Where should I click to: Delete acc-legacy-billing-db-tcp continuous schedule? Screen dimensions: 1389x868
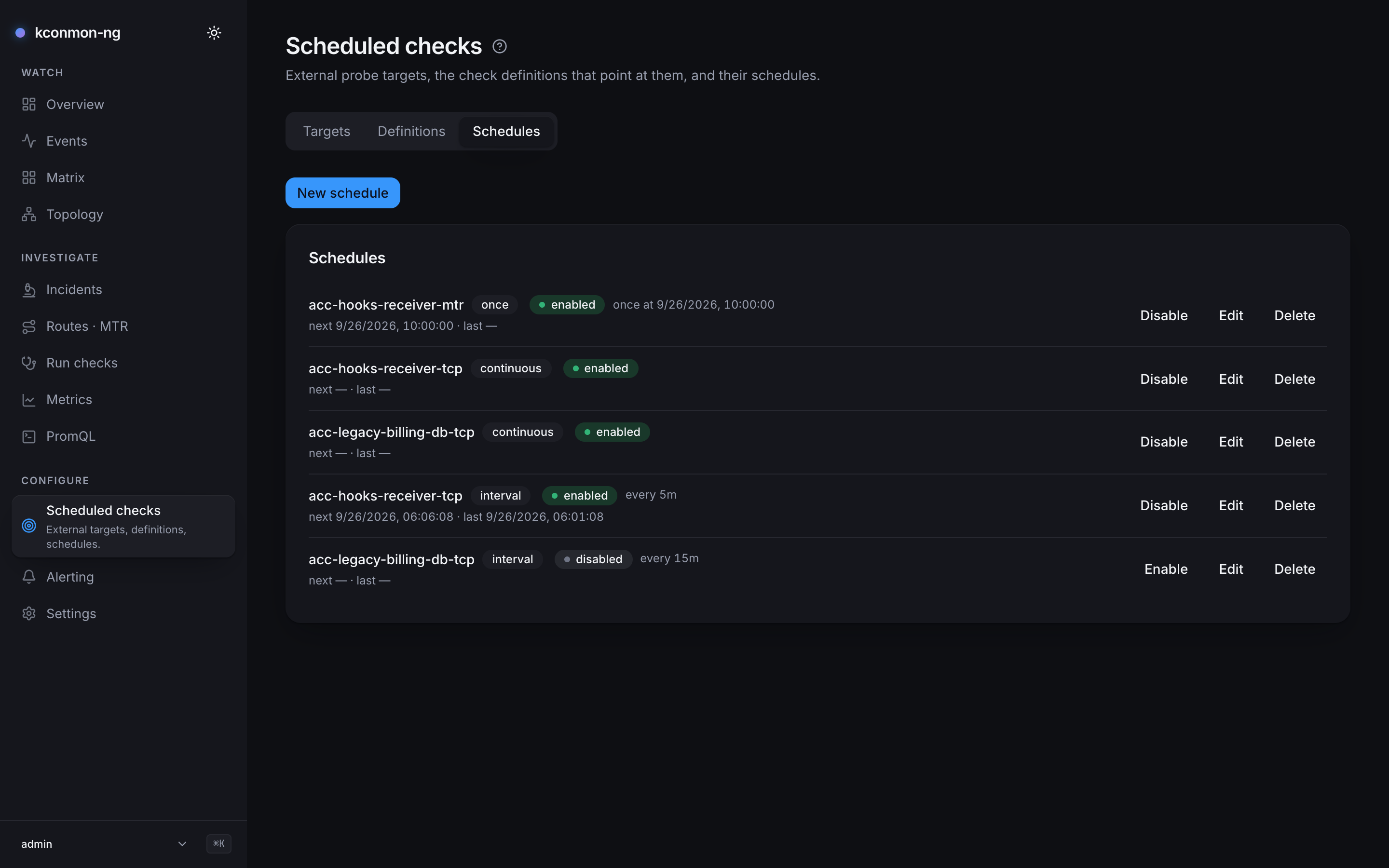(x=1294, y=441)
